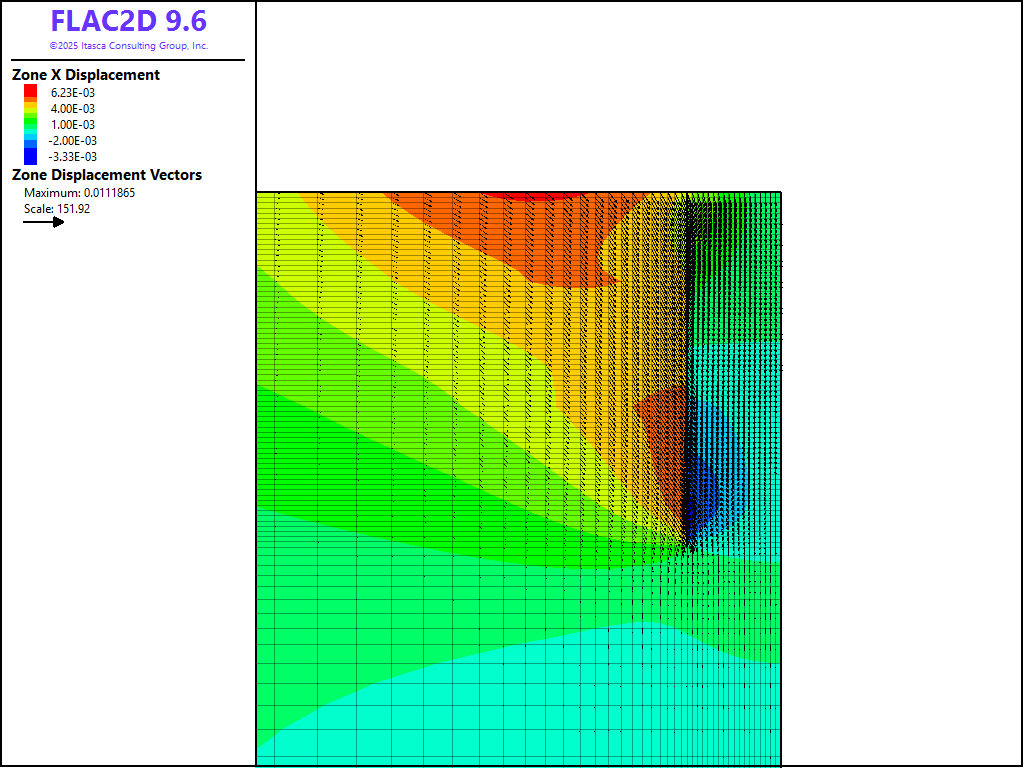1024x768 pixels.
Task: Click the 4.00E-03 contour label
Action: (73, 109)
